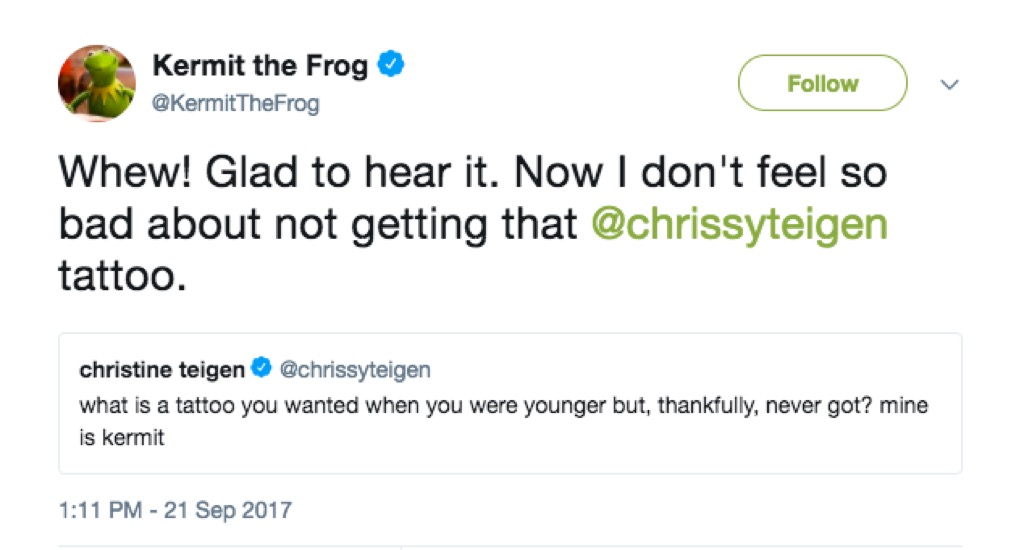The image size is (1024, 550).
Task: Click the verified badge next to christine teigen
Action: (260, 370)
